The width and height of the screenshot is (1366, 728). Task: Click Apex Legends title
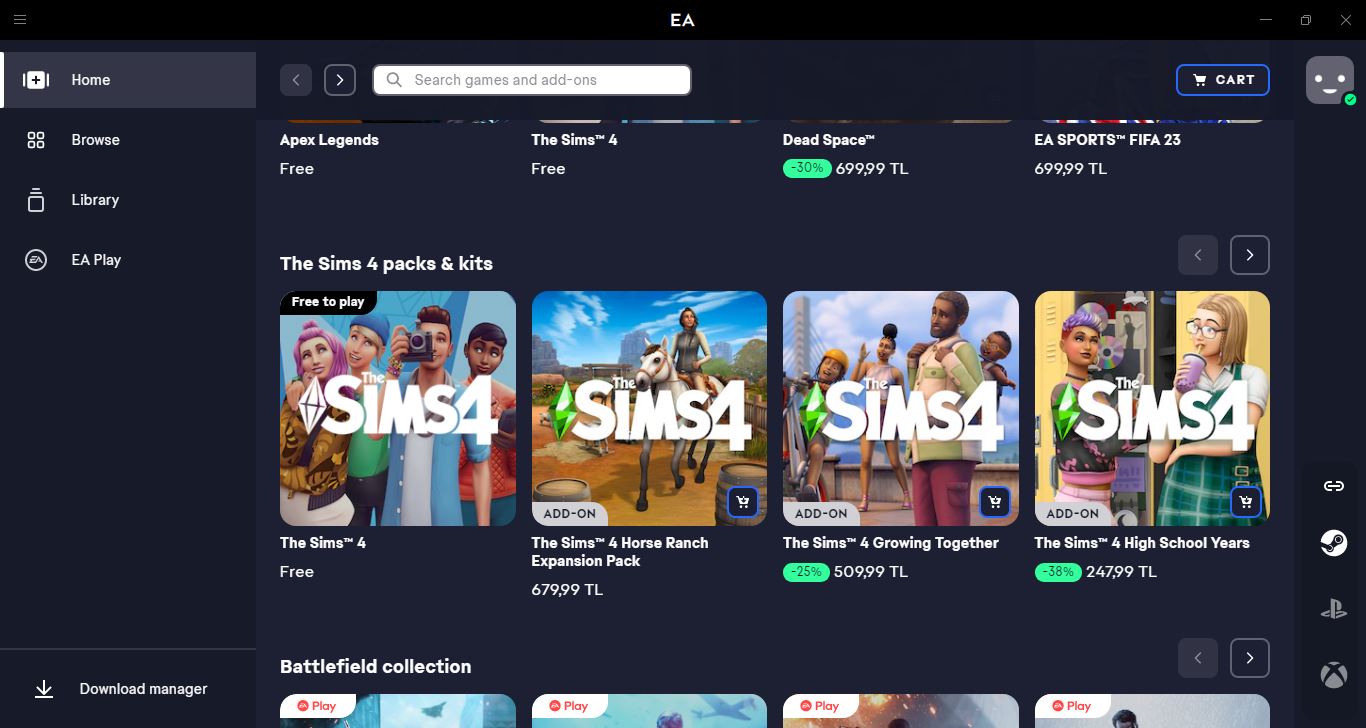click(x=329, y=140)
